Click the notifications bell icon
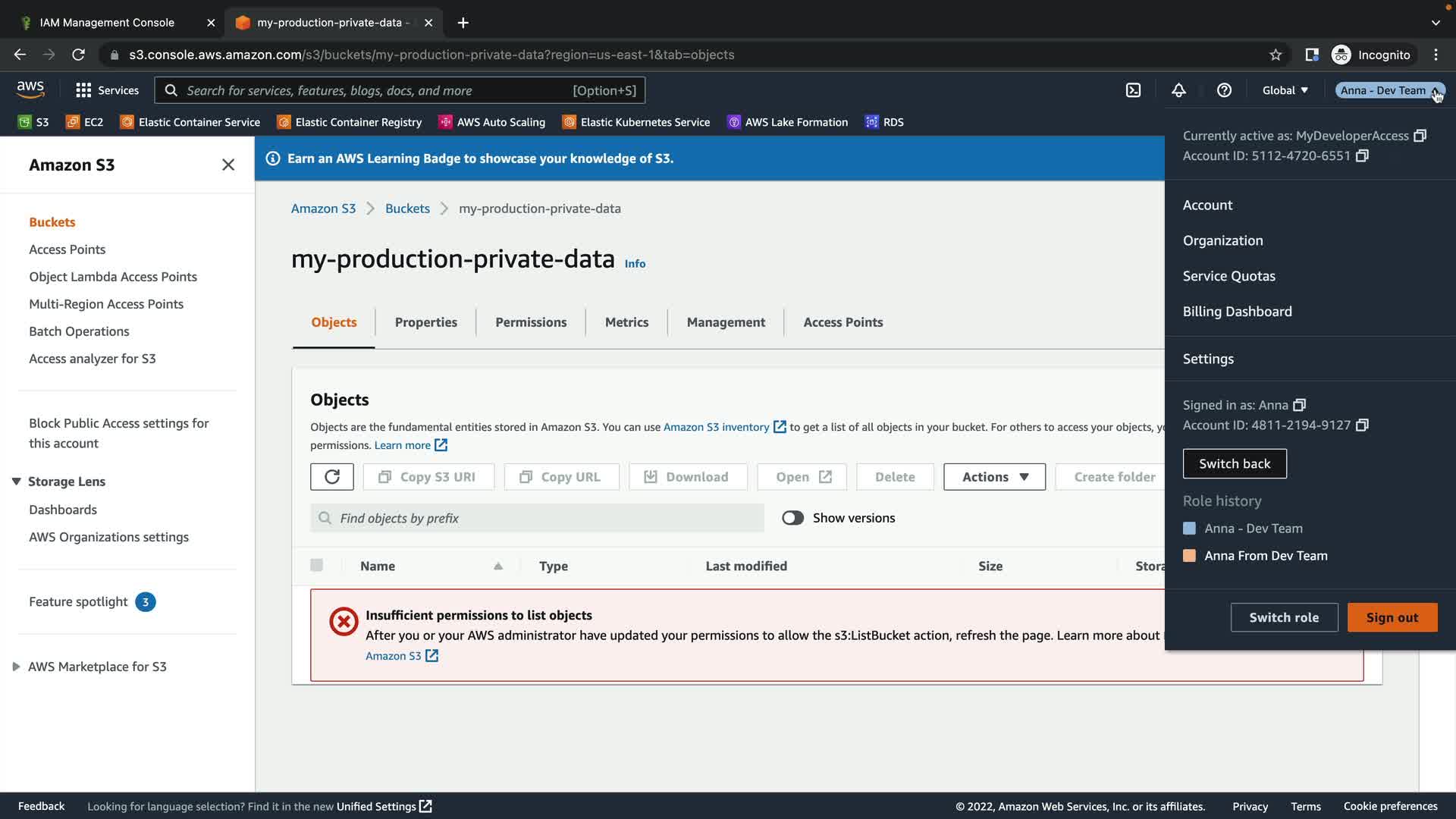Viewport: 1456px width, 819px height. click(x=1178, y=90)
